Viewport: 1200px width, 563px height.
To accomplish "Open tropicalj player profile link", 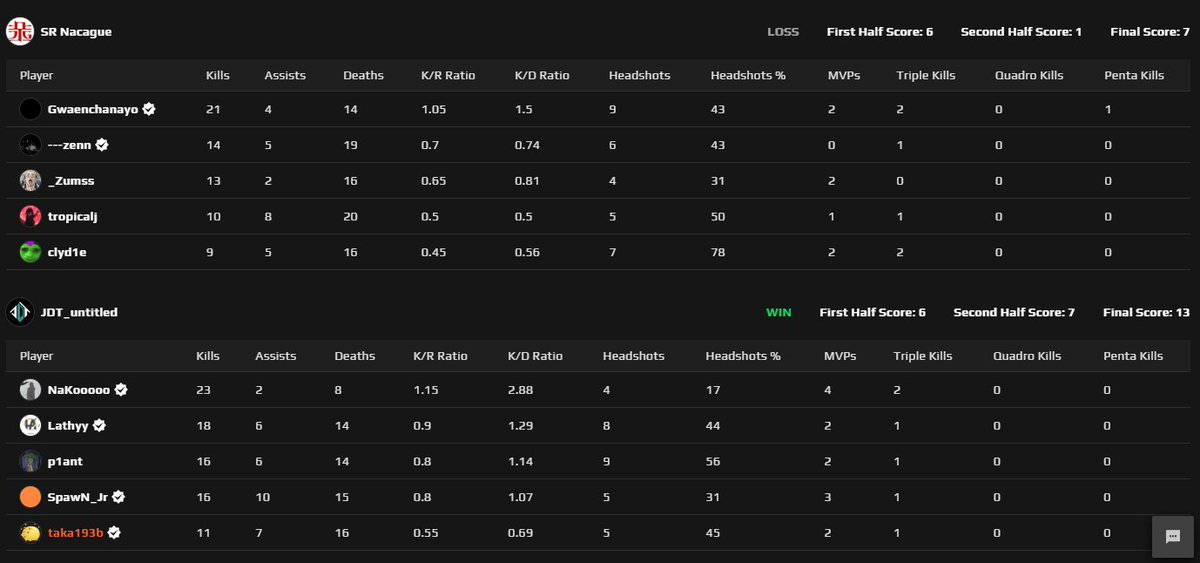I will click(73, 217).
